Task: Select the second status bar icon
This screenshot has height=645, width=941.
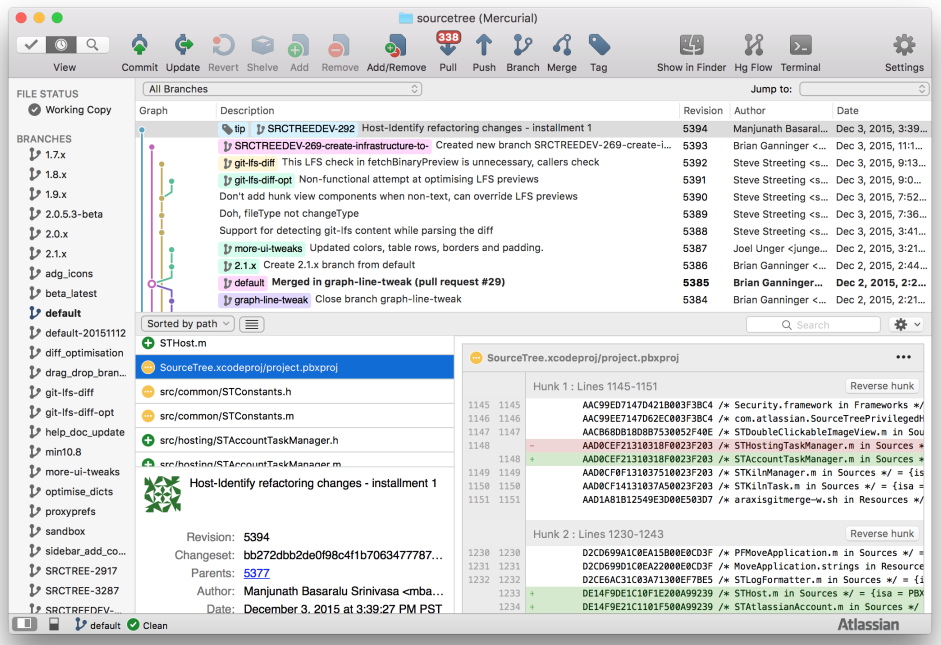Action: click(x=53, y=625)
